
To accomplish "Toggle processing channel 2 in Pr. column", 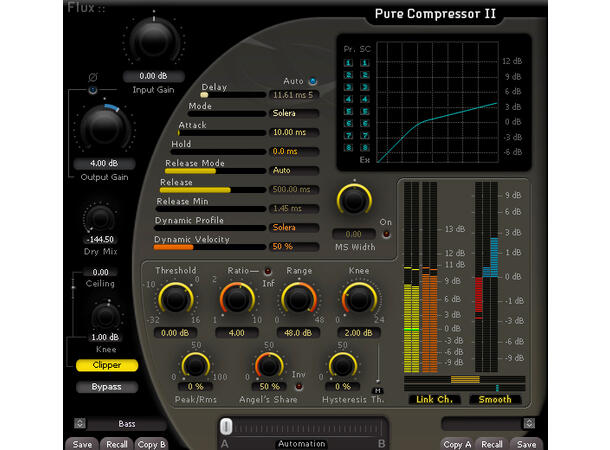I will [349, 75].
